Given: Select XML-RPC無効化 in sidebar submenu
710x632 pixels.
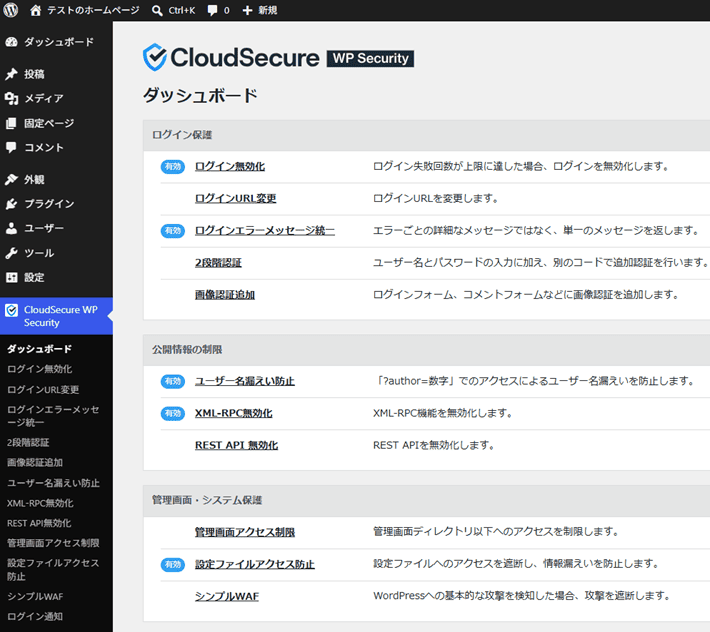Looking at the screenshot, I should point(40,503).
